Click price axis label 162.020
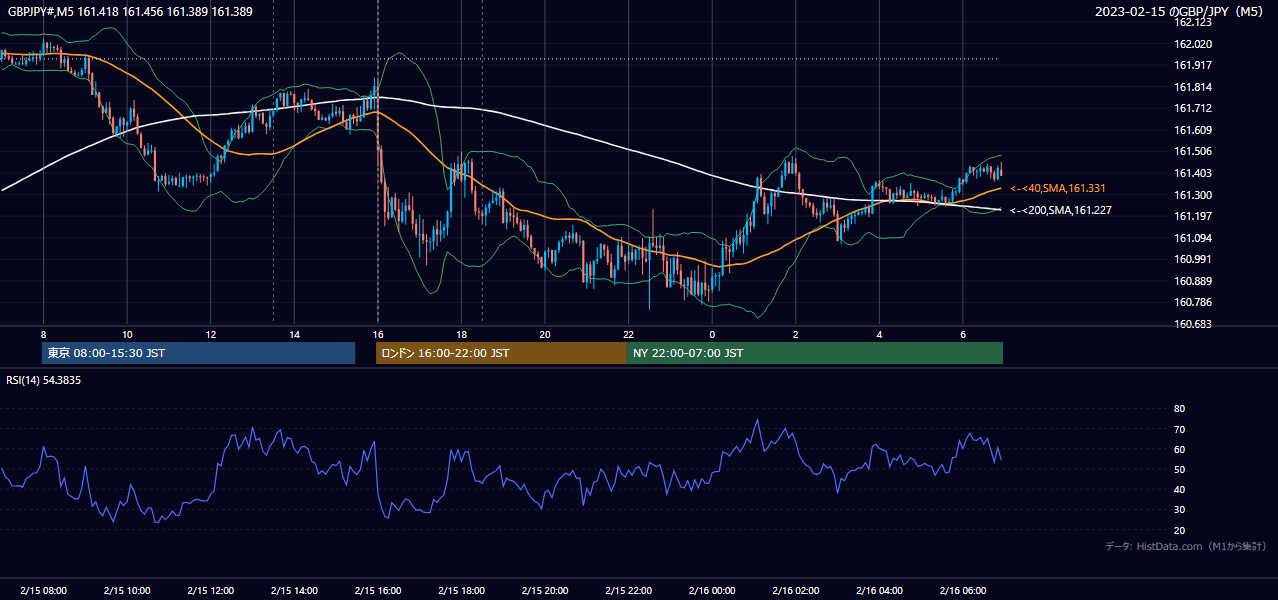This screenshot has width=1278, height=600. [x=1192, y=44]
